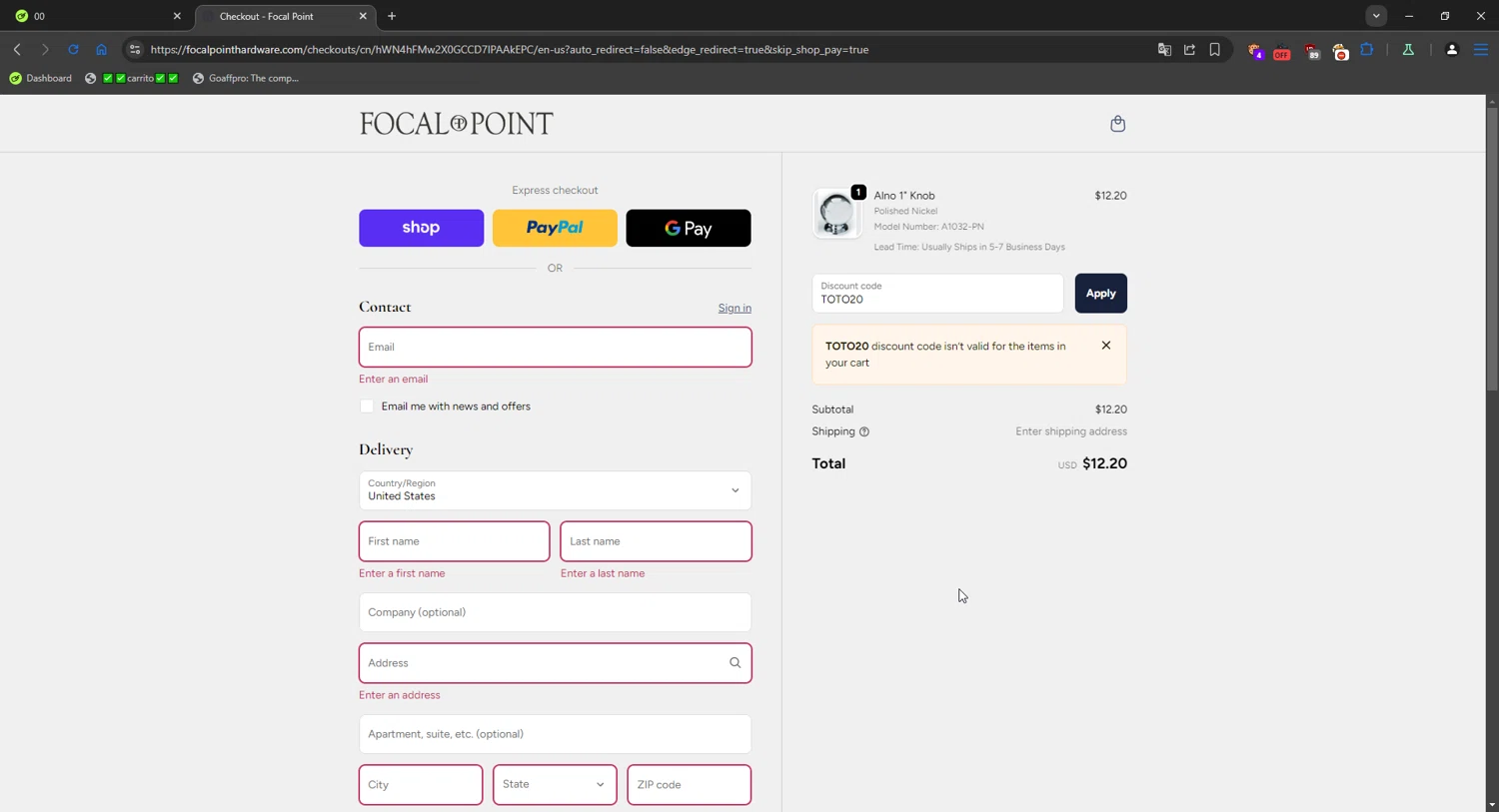Tick Email me with news and offers
Image resolution: width=1499 pixels, height=812 pixels.
click(x=367, y=406)
